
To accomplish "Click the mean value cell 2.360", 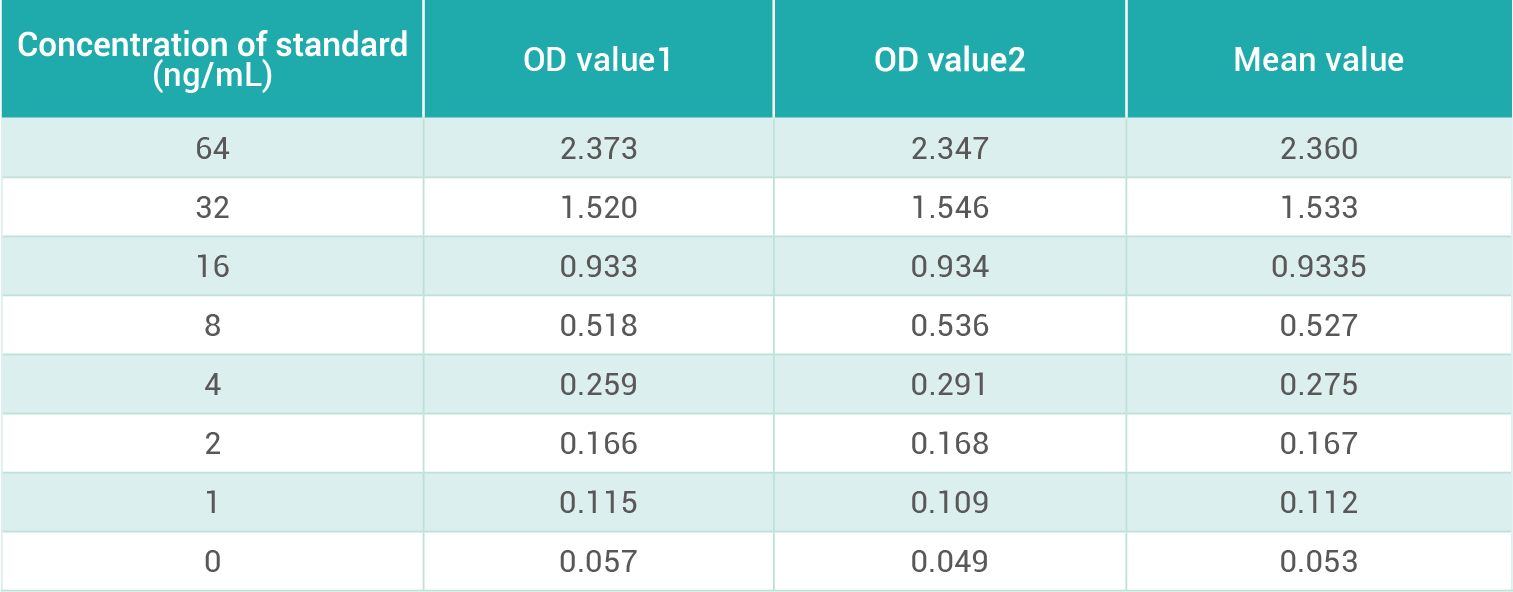I will click(1319, 149).
